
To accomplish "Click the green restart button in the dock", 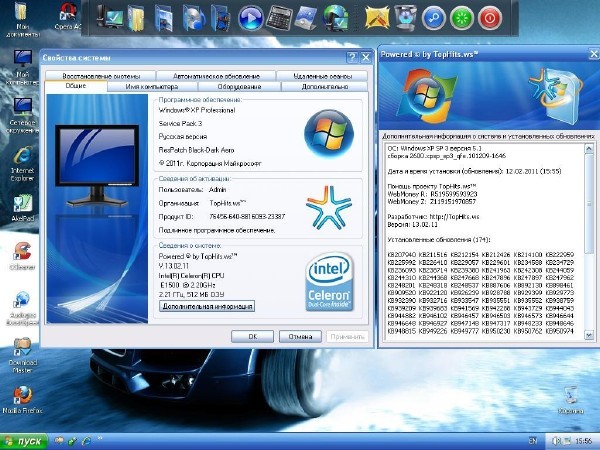I will click(462, 18).
